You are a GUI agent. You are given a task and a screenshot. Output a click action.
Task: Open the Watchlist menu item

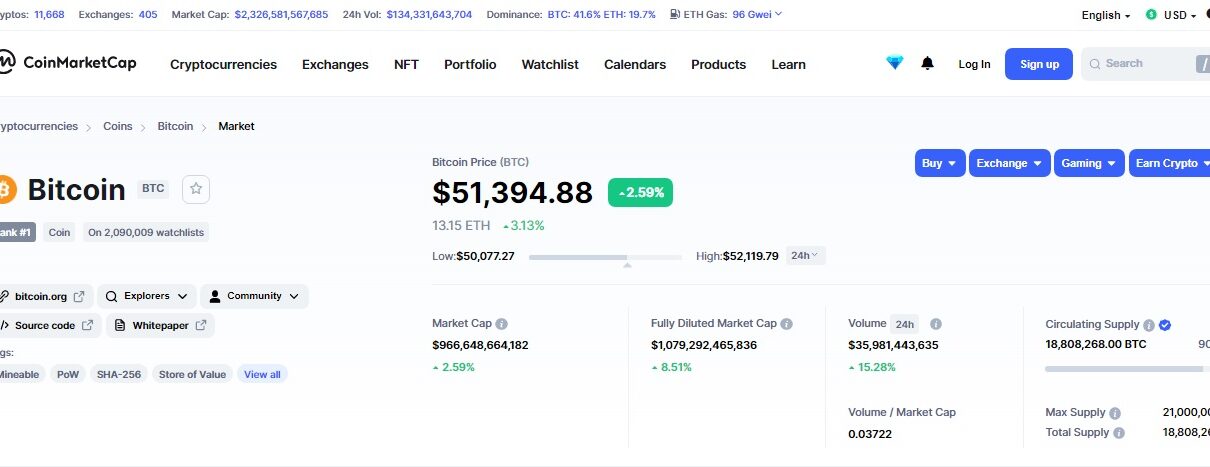click(550, 64)
